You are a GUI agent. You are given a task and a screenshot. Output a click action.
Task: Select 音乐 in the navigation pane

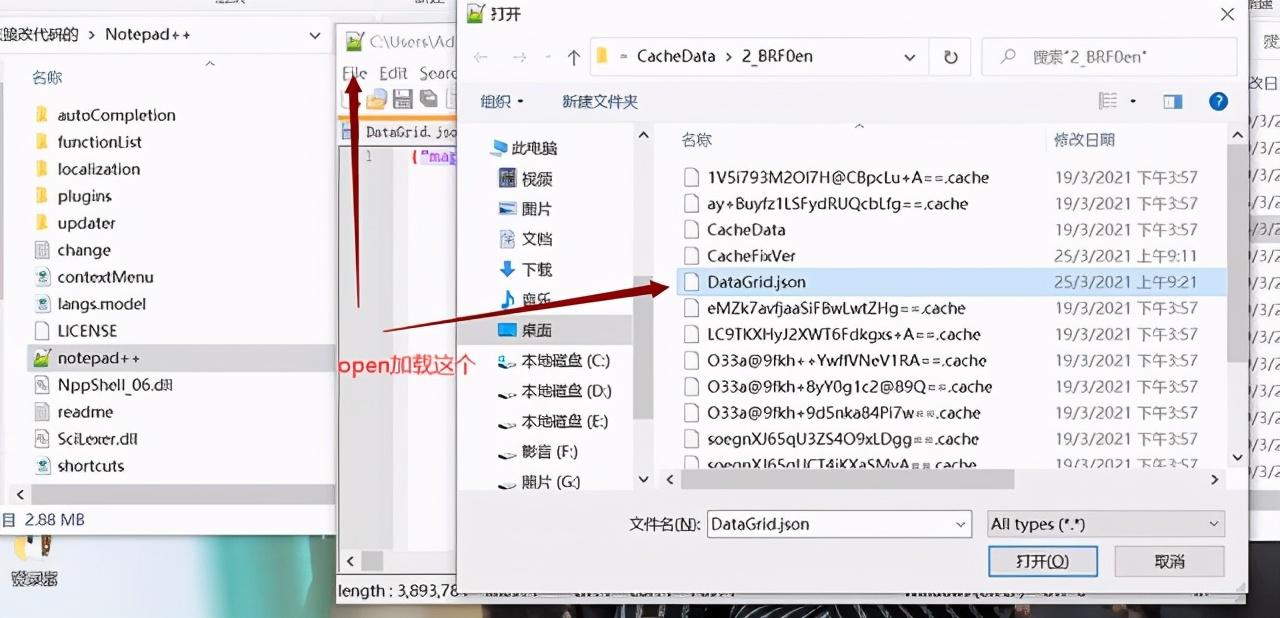[526, 299]
